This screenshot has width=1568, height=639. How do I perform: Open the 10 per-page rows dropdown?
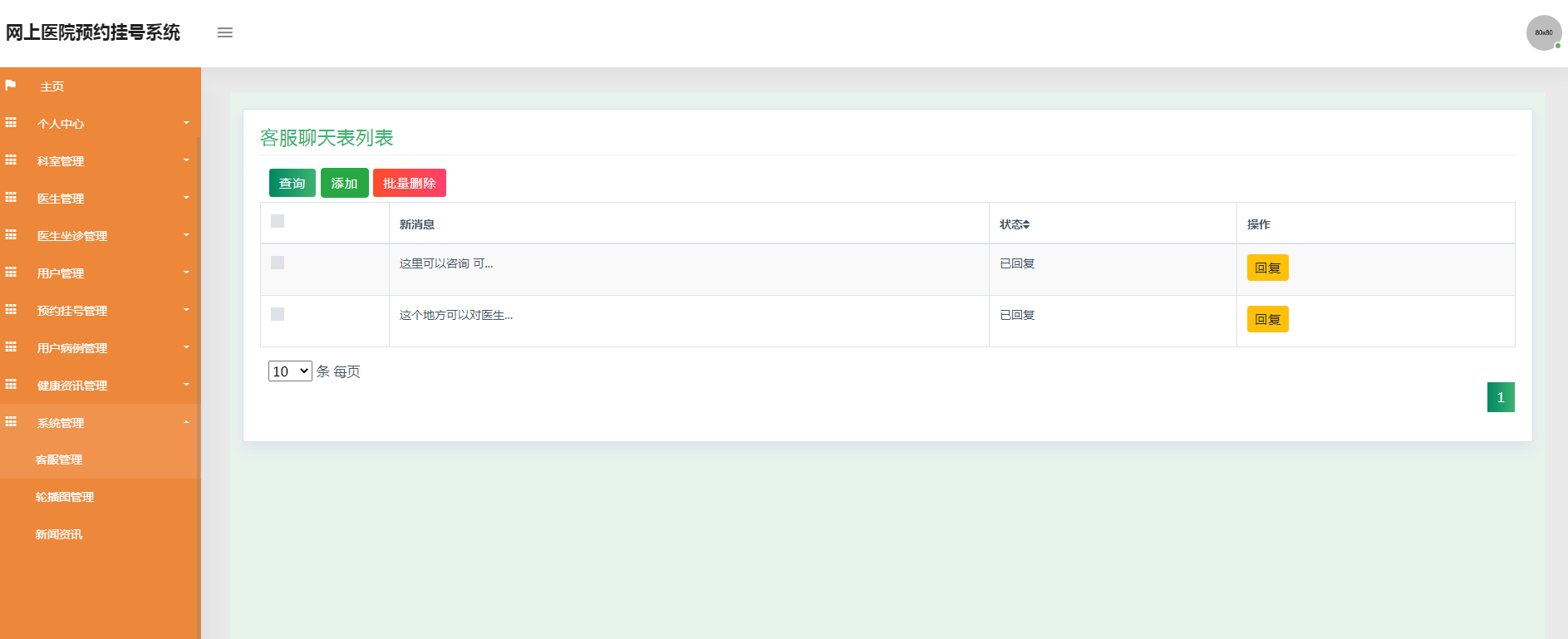(290, 371)
